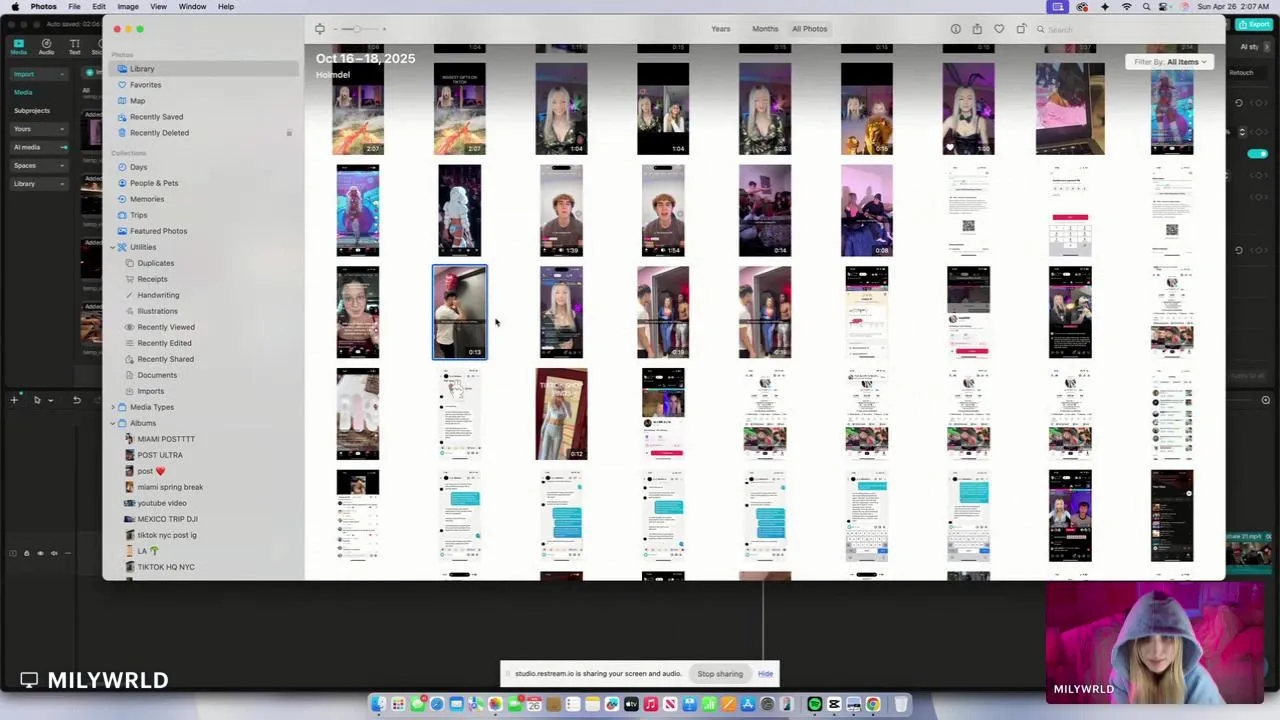1280x720 pixels.
Task: Mute the track in CapCut timeline
Action: coord(55,553)
